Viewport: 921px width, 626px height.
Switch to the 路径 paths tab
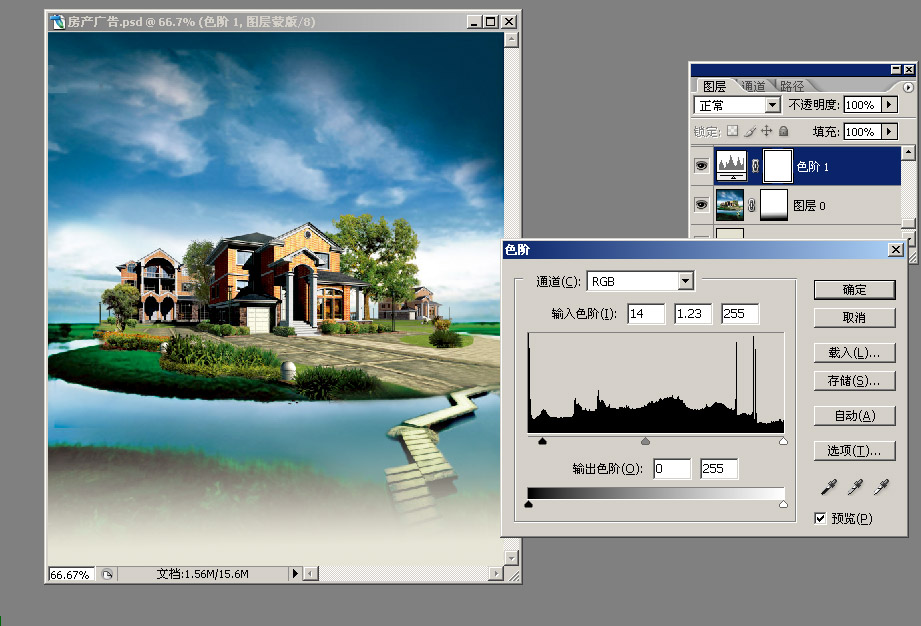(x=792, y=86)
